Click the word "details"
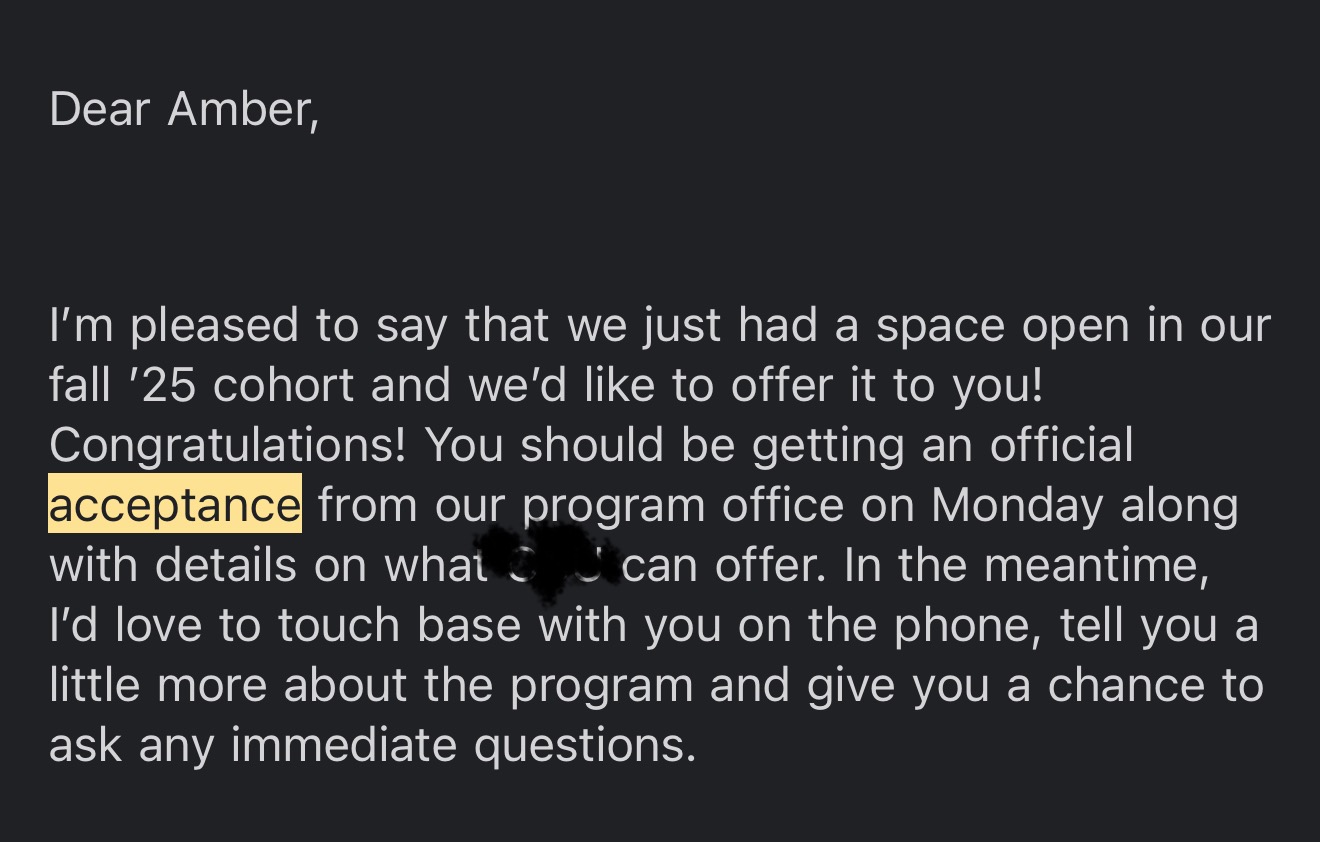The height and width of the screenshot is (842, 1320). coord(226,565)
